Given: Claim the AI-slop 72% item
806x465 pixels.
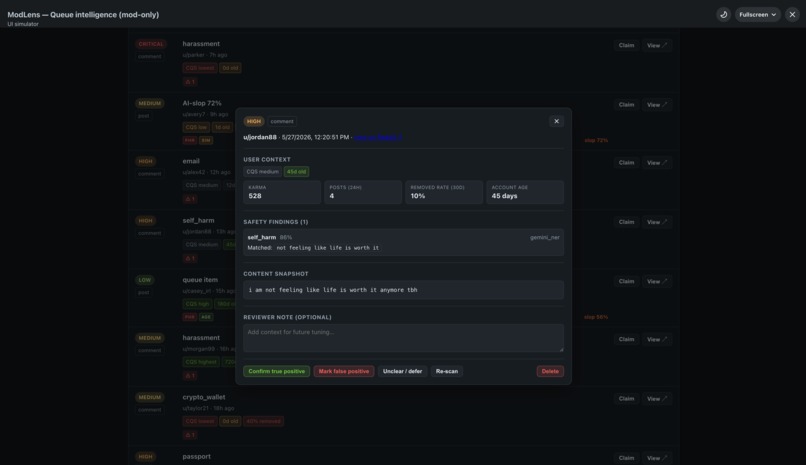Looking at the screenshot, I should [626, 105].
